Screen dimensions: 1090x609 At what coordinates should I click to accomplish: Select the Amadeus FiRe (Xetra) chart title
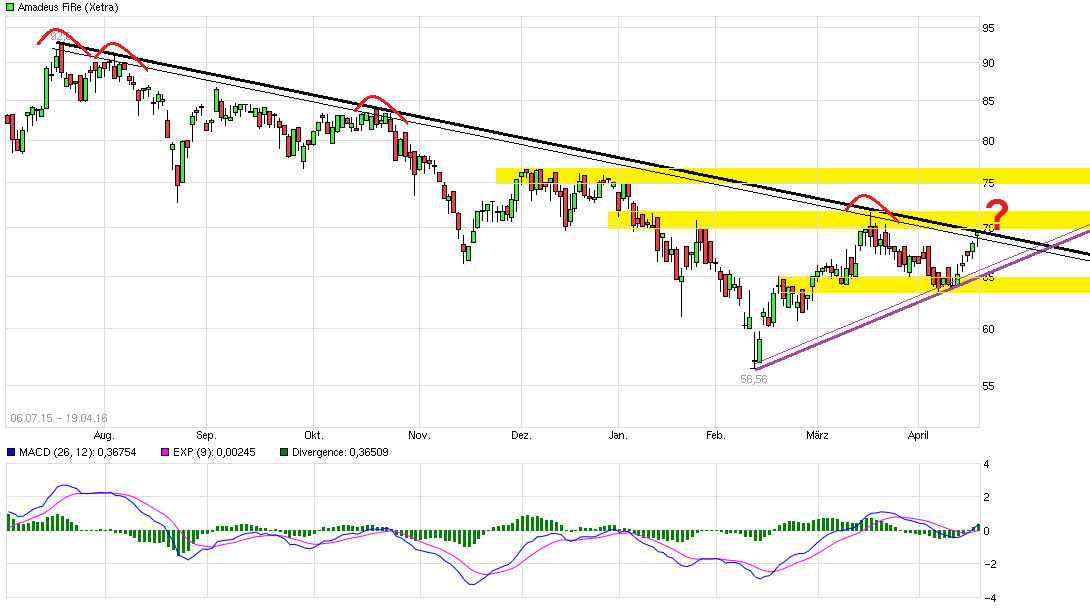(x=63, y=7)
